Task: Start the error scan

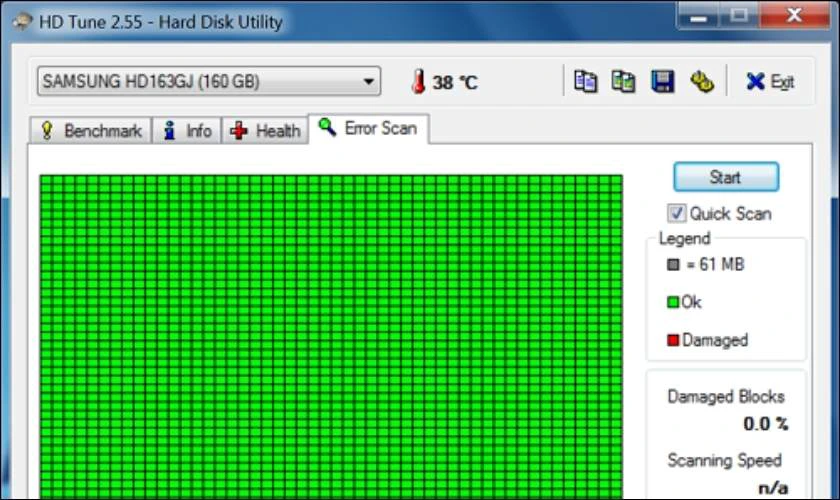Action: (726, 177)
